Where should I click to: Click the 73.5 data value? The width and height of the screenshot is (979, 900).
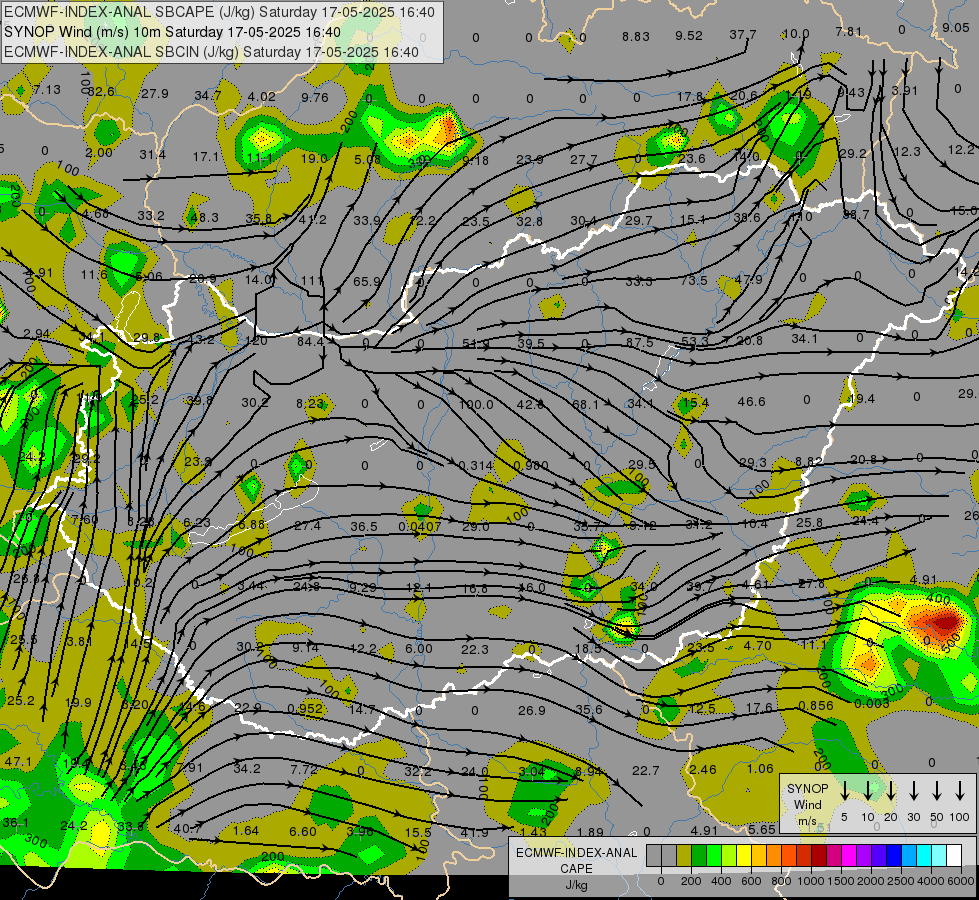(694, 280)
